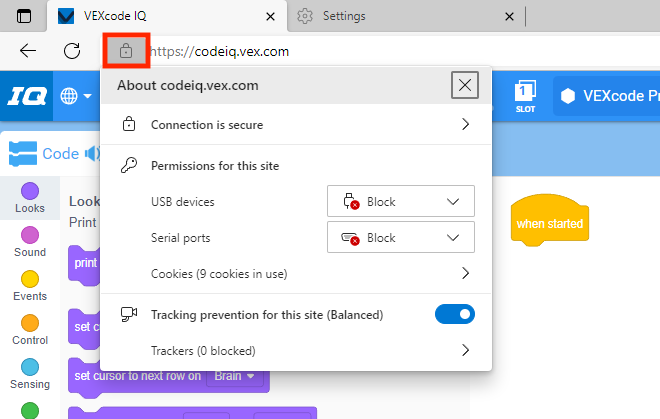Switch to the Settings tab
Viewport: 660px width, 419px height.
[x=400, y=16]
